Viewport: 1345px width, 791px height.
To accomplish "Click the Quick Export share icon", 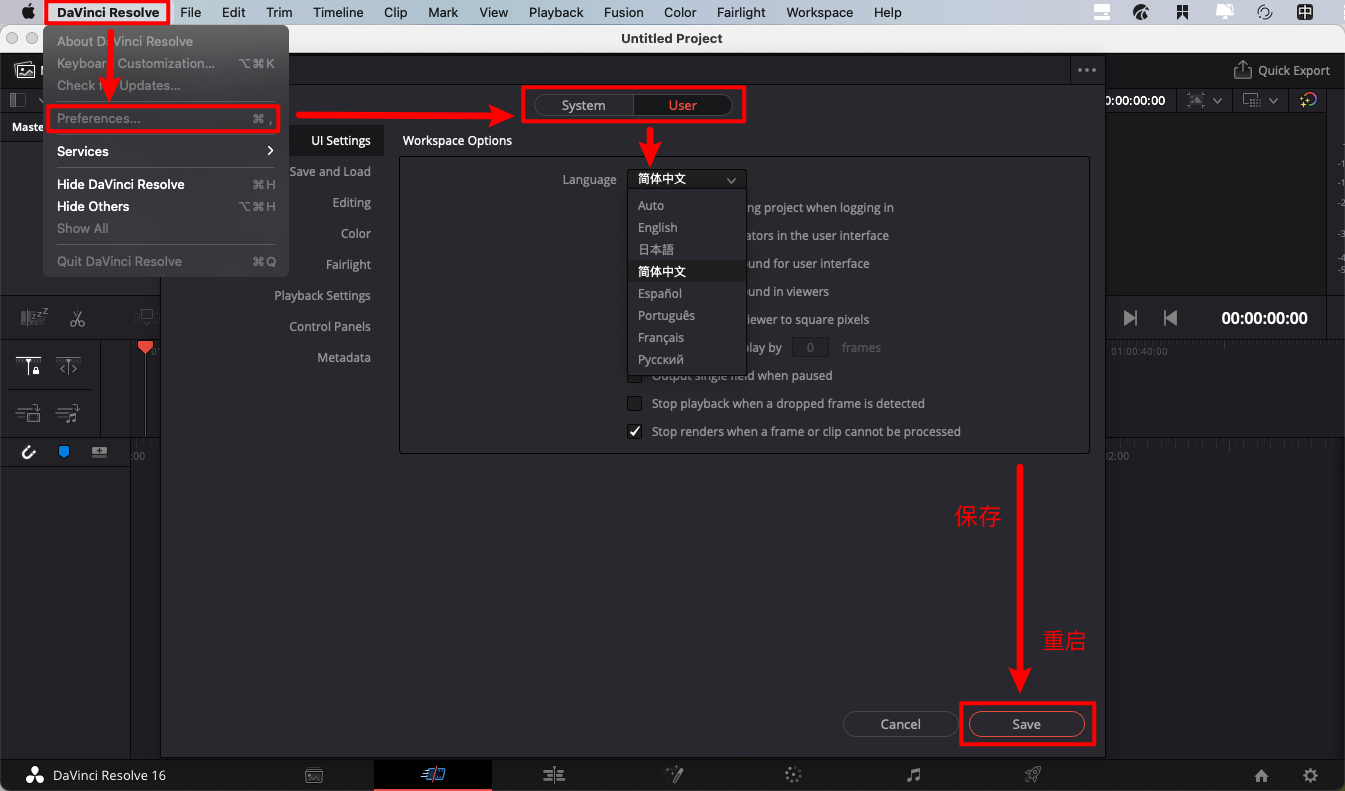I will 1242,70.
